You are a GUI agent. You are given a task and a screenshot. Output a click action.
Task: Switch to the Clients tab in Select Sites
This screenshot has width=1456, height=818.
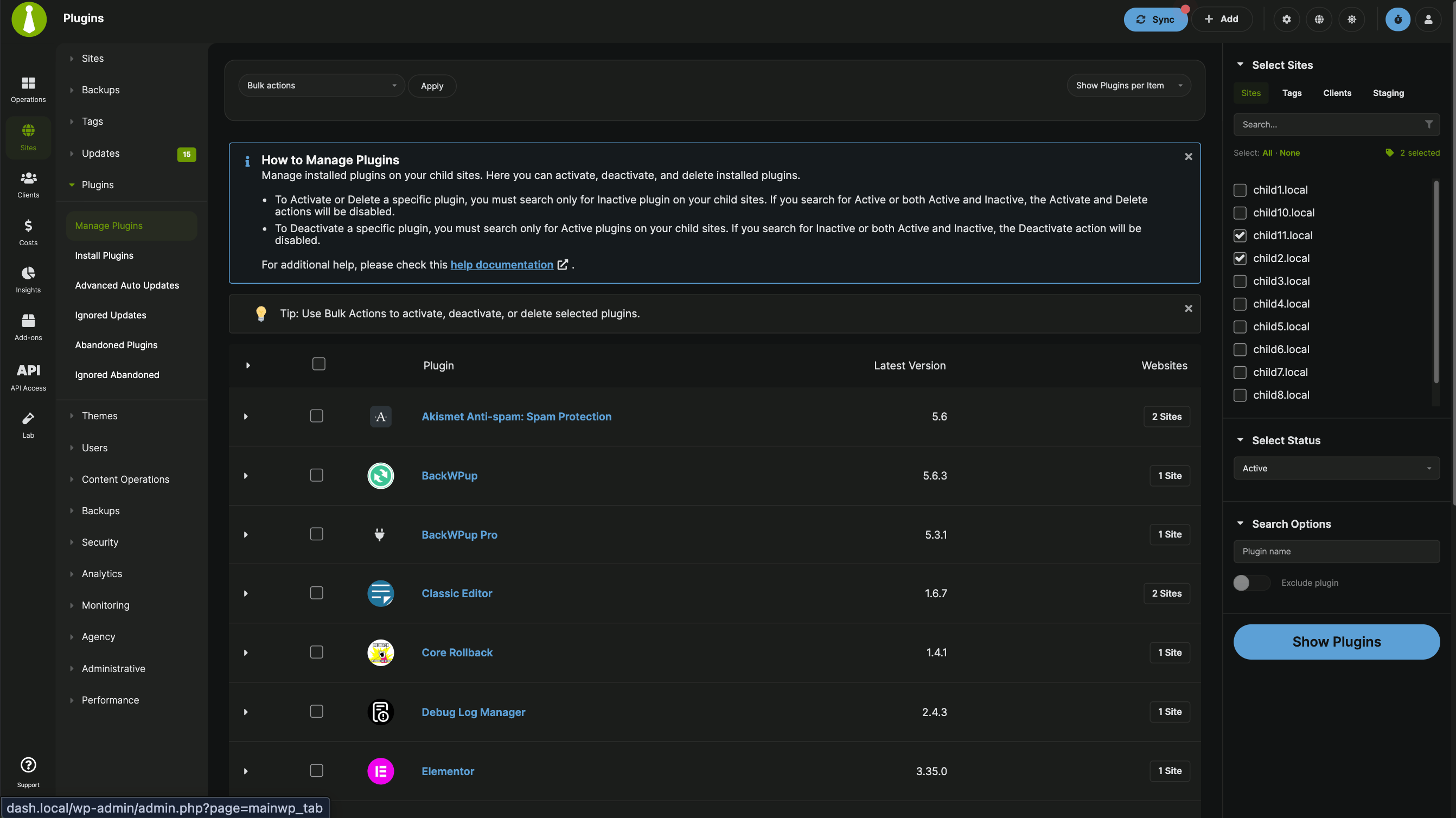click(x=1337, y=93)
